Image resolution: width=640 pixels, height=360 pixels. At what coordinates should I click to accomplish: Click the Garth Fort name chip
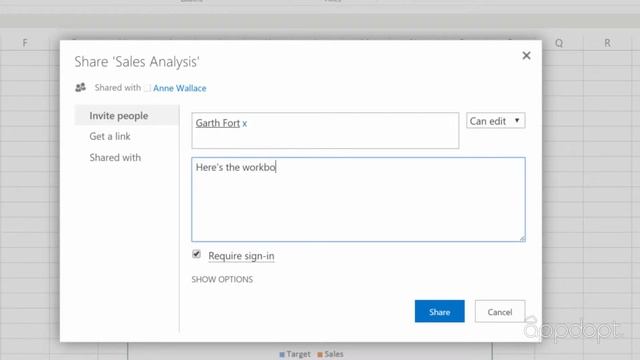(218, 123)
